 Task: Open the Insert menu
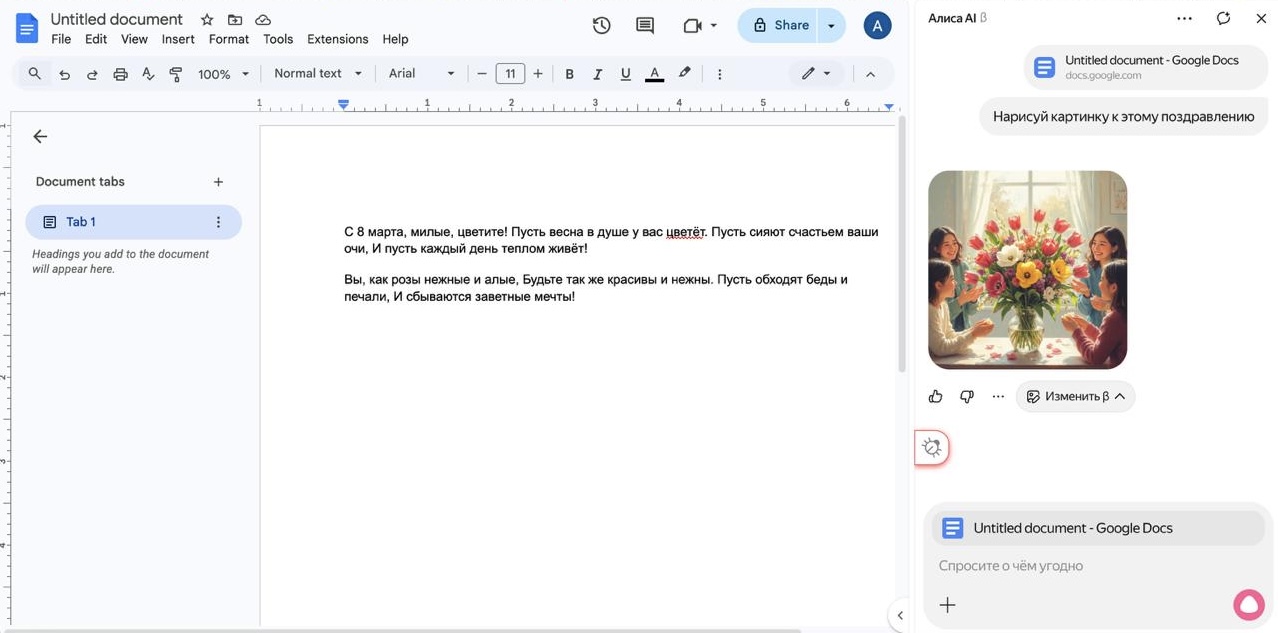pos(178,39)
